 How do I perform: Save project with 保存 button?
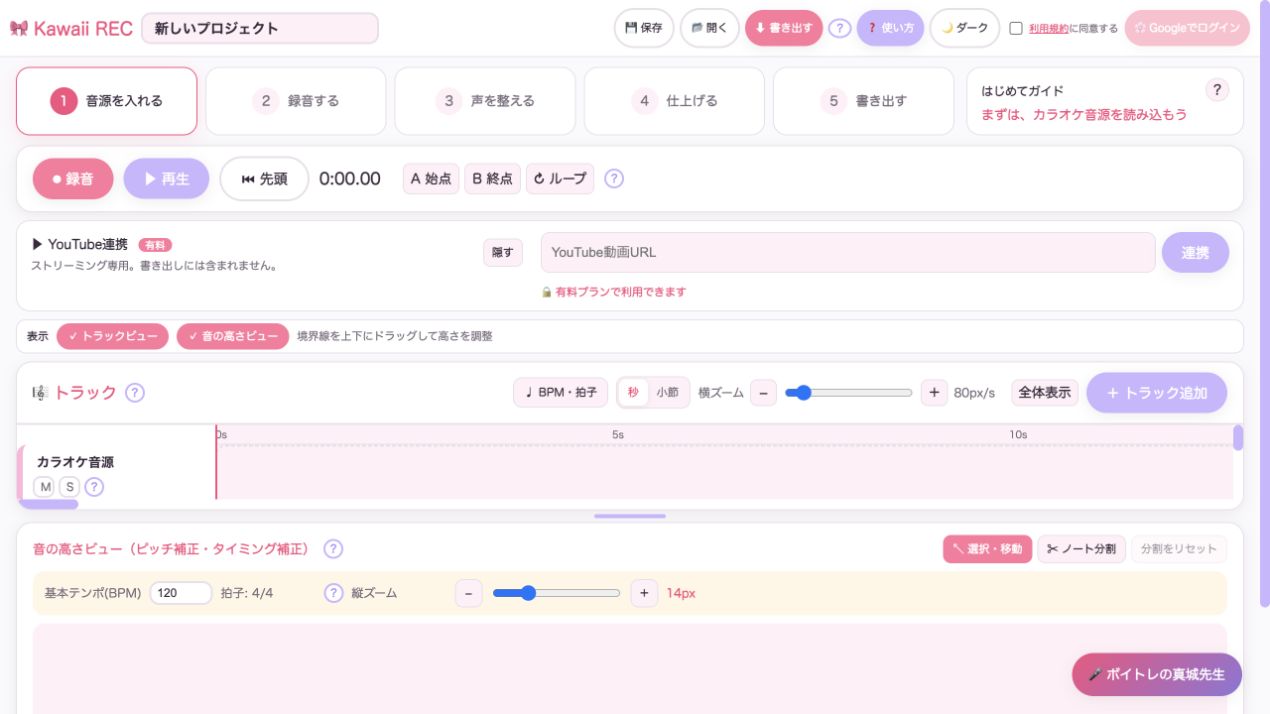[x=643, y=28]
